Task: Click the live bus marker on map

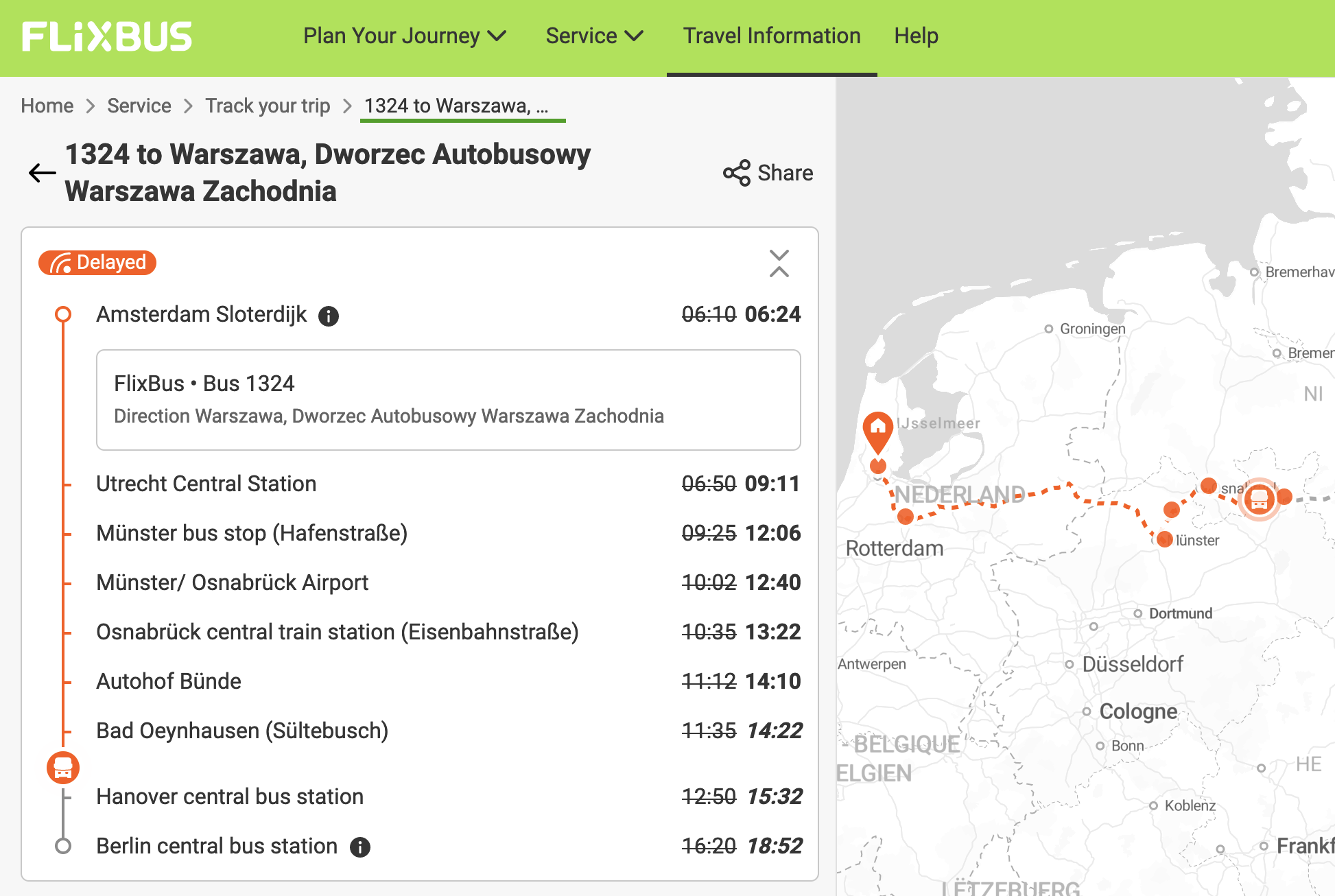Action: [x=1259, y=499]
